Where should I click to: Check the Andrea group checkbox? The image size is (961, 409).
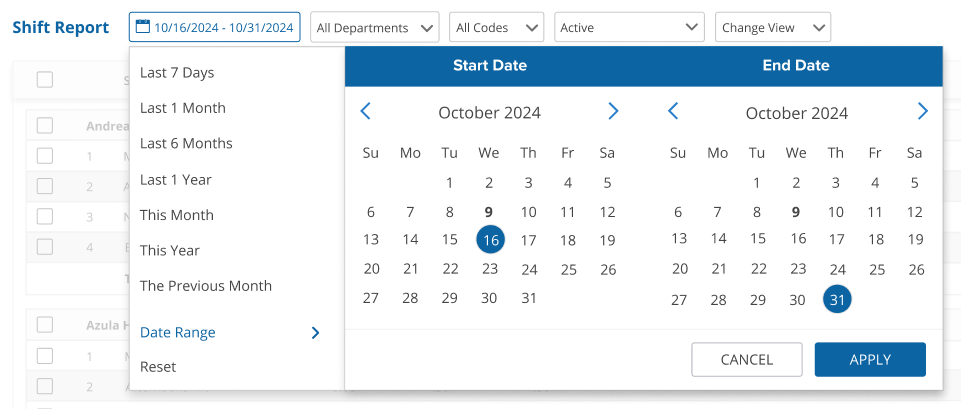[x=45, y=126]
